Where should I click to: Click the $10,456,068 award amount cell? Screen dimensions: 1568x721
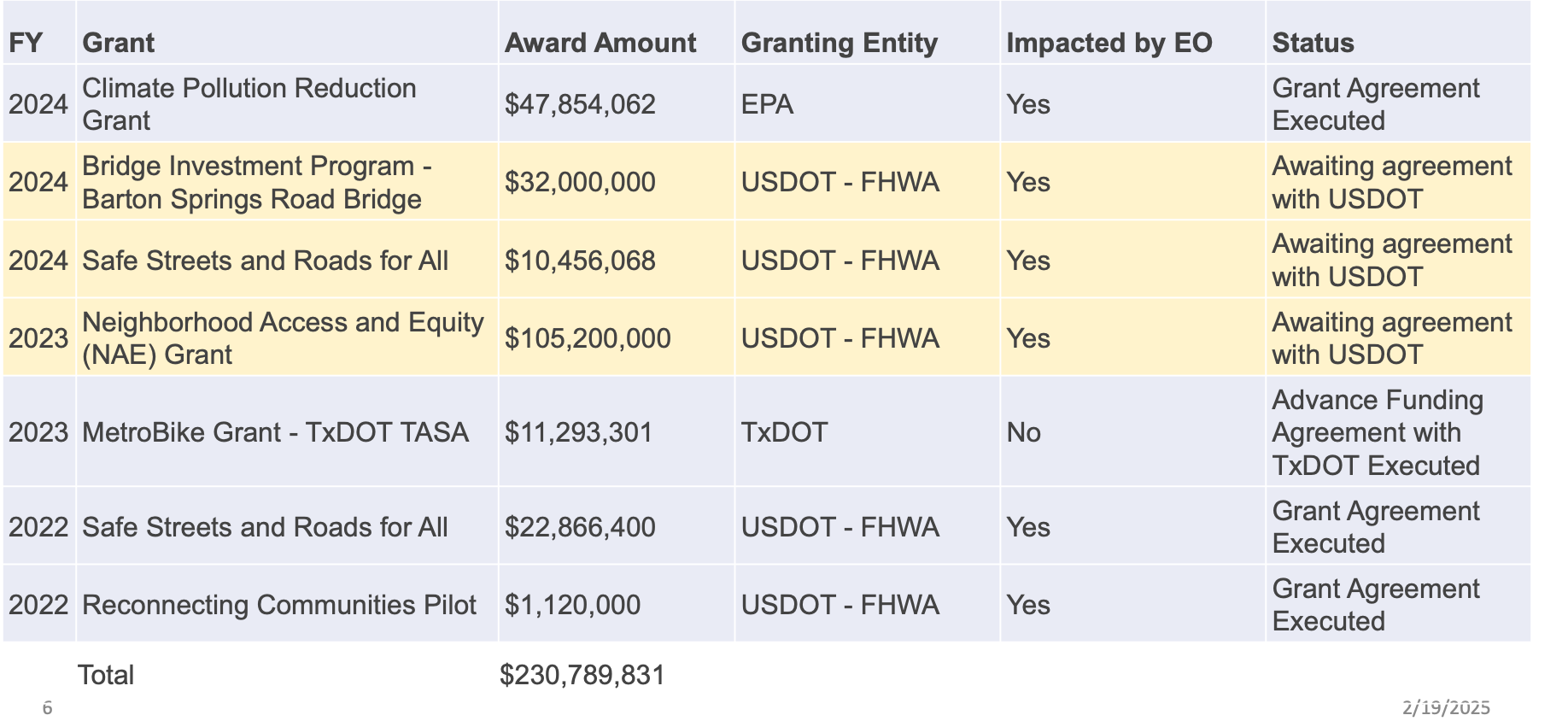click(x=580, y=261)
